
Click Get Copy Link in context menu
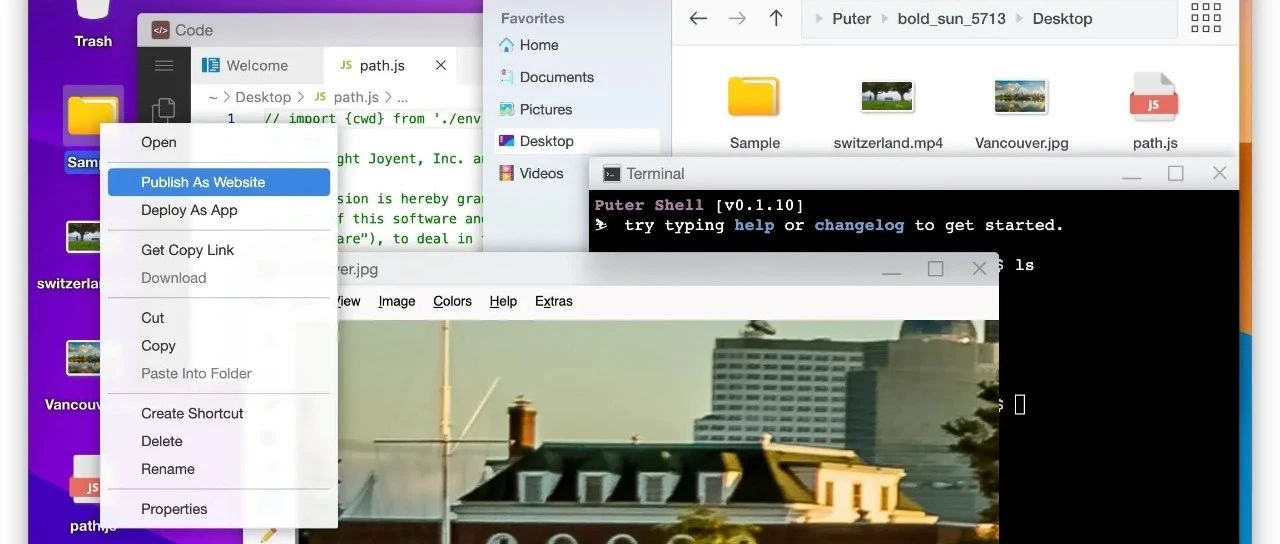[x=187, y=250]
